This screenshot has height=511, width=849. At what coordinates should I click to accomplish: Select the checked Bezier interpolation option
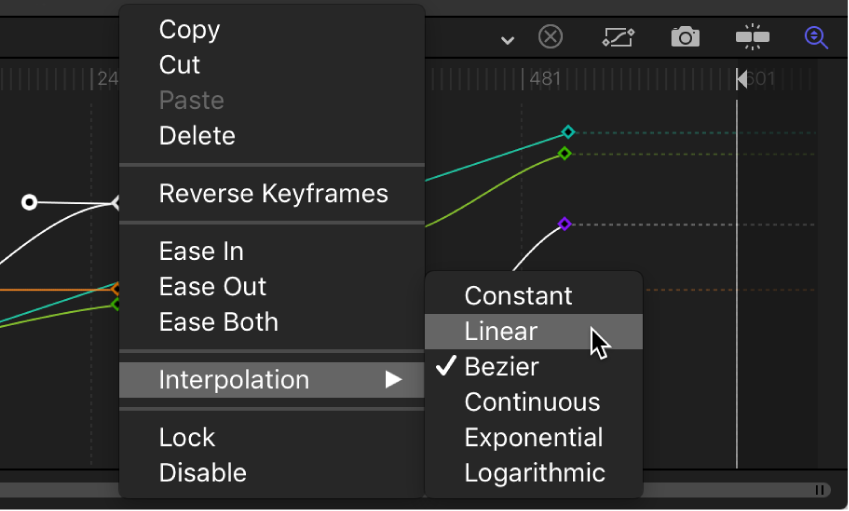501,367
